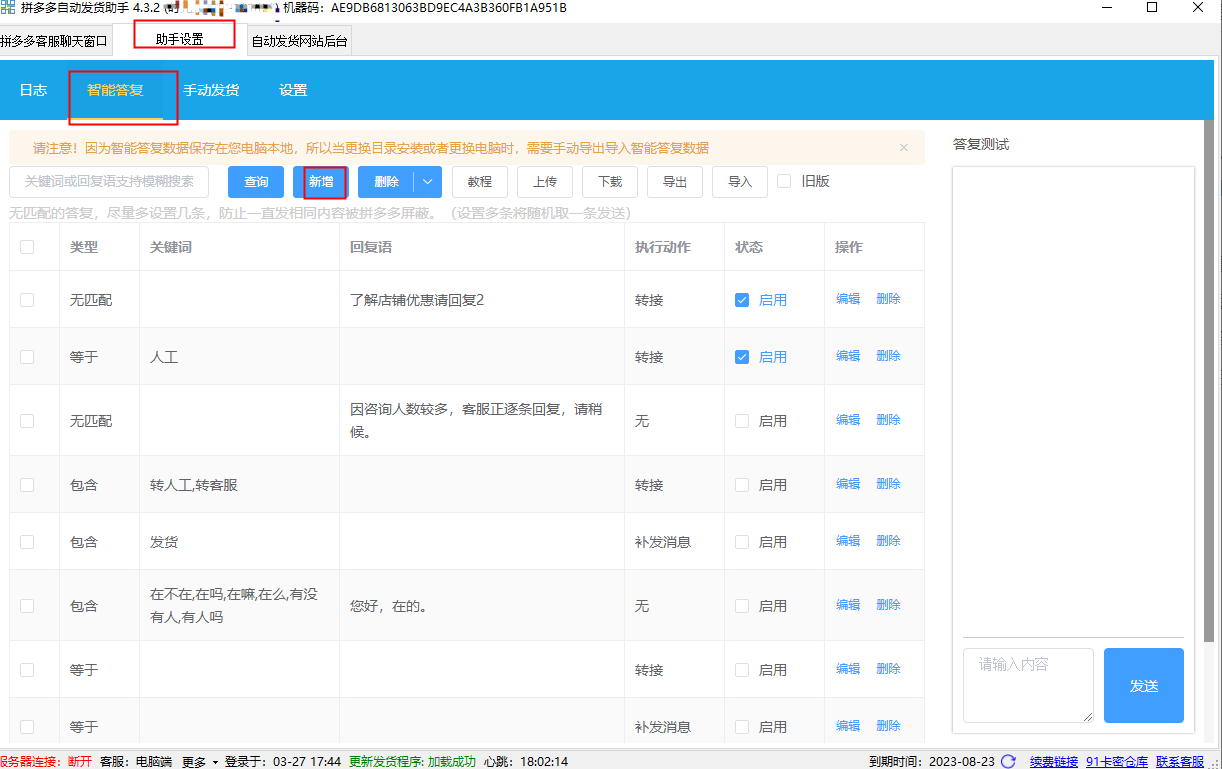This screenshot has height=769, width=1222.
Task: Click the 答复测试 panel title
Action: (x=981, y=145)
